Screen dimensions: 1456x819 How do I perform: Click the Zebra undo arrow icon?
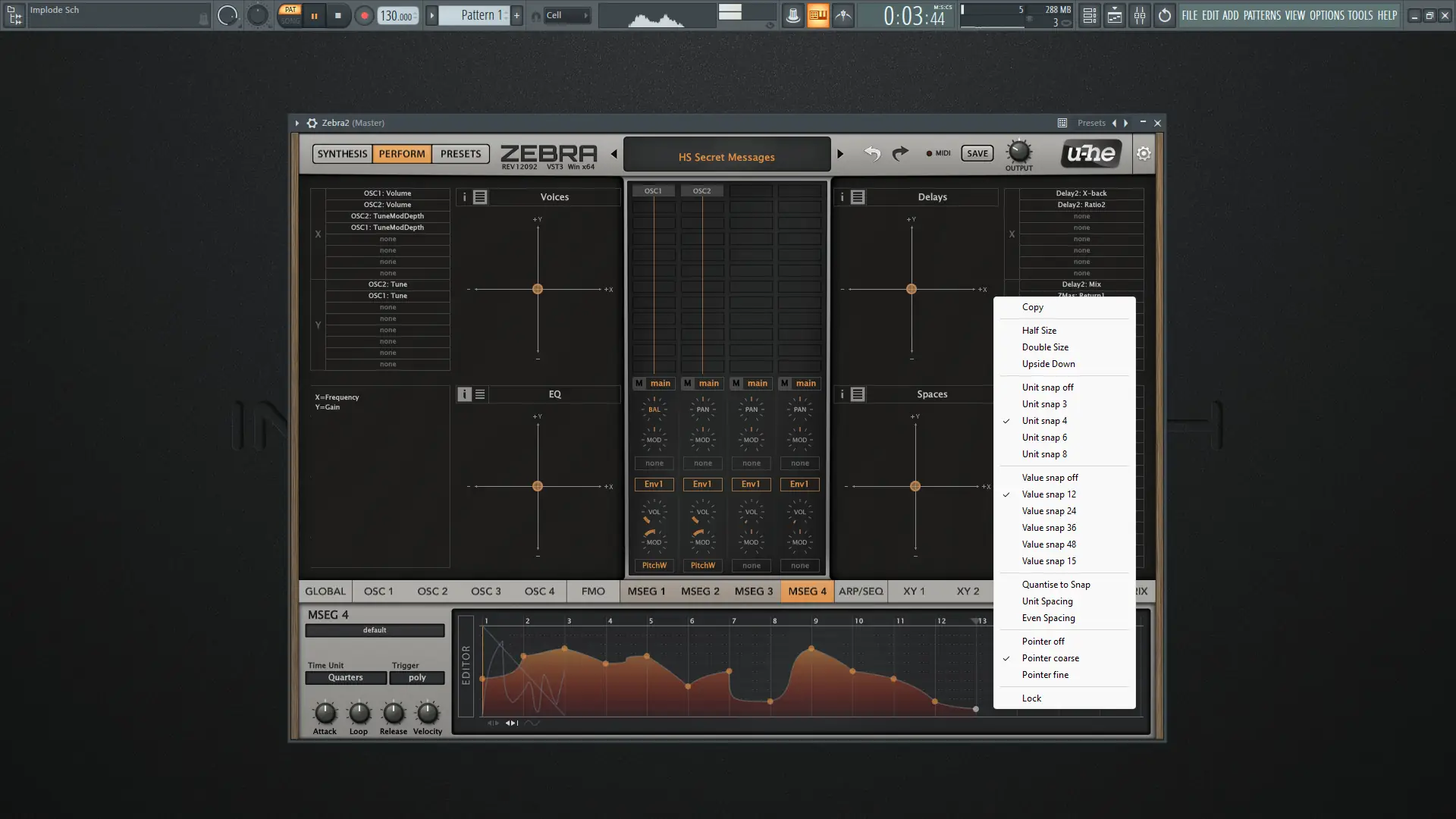(872, 154)
